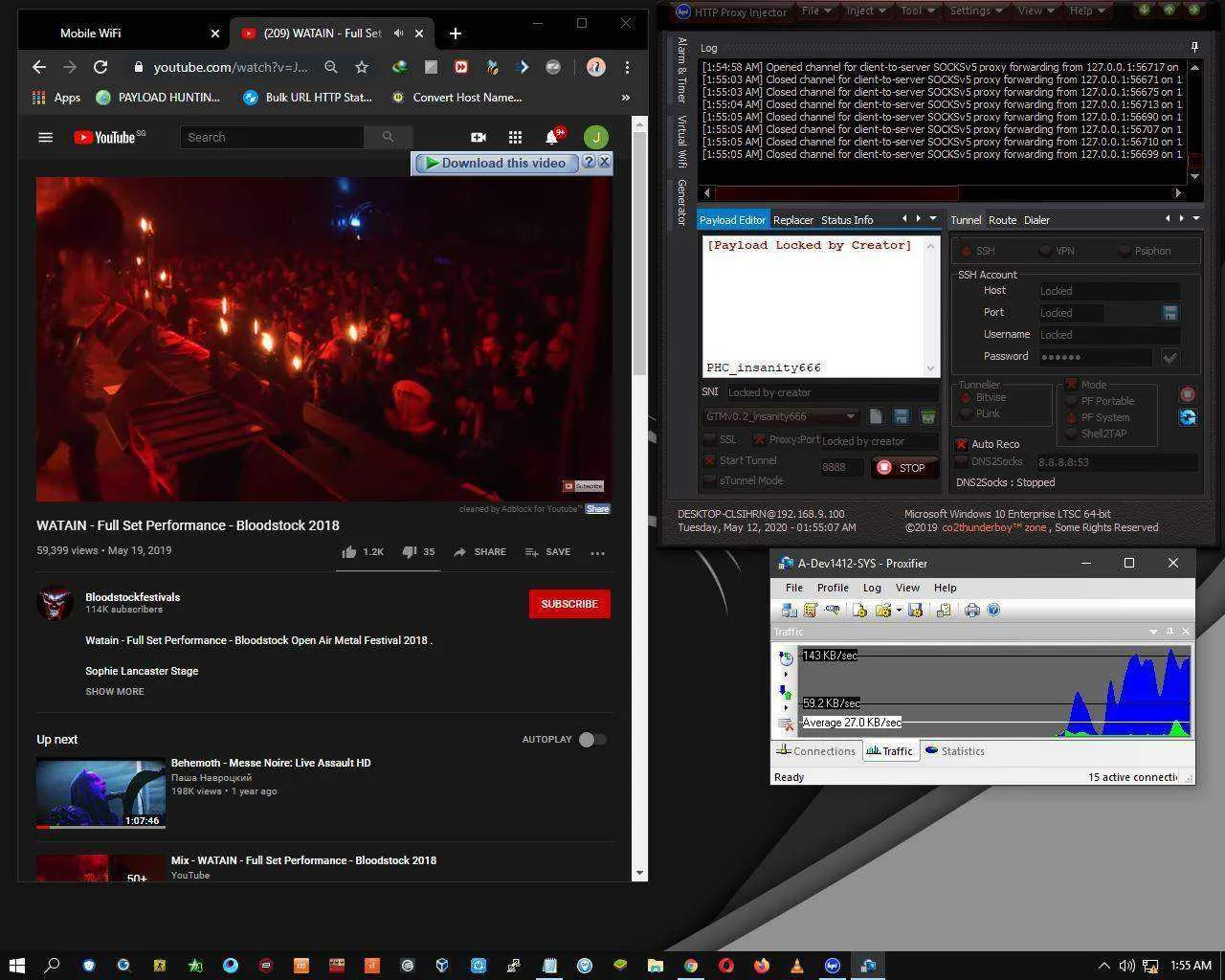This screenshot has height=980, width=1225.
Task: Select the VPN radio option
Action: [1045, 251]
